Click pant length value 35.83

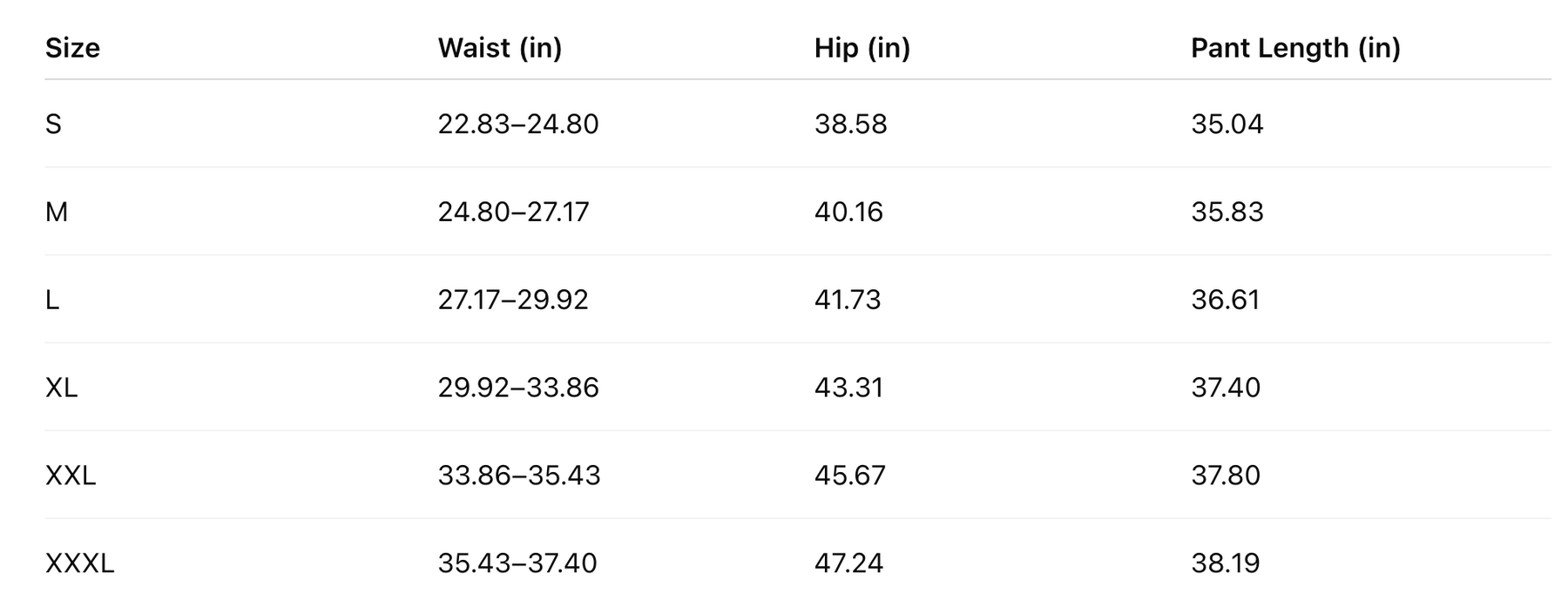(1227, 213)
